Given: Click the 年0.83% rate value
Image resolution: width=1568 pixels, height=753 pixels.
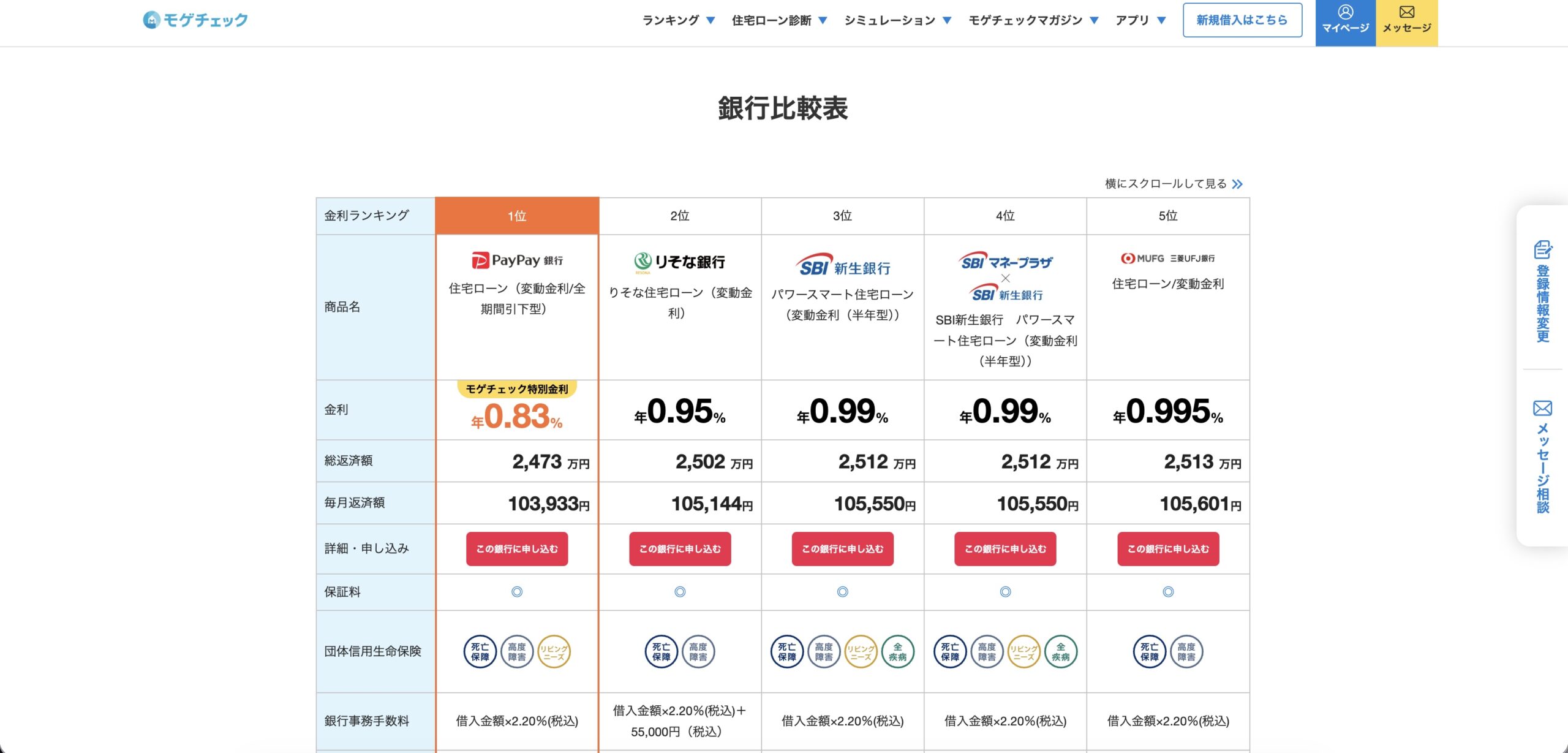Looking at the screenshot, I should pos(517,417).
